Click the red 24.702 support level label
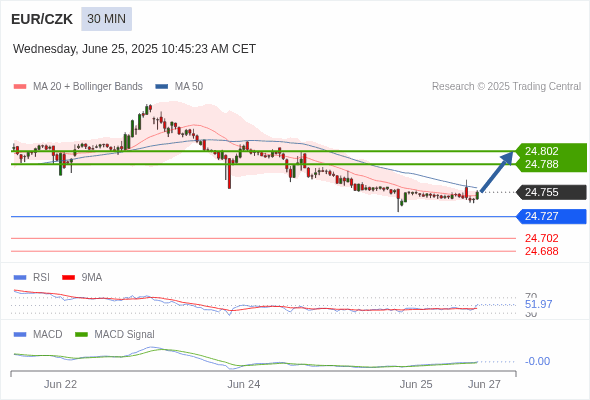Screen dimensions: 590x400 pos(542,238)
